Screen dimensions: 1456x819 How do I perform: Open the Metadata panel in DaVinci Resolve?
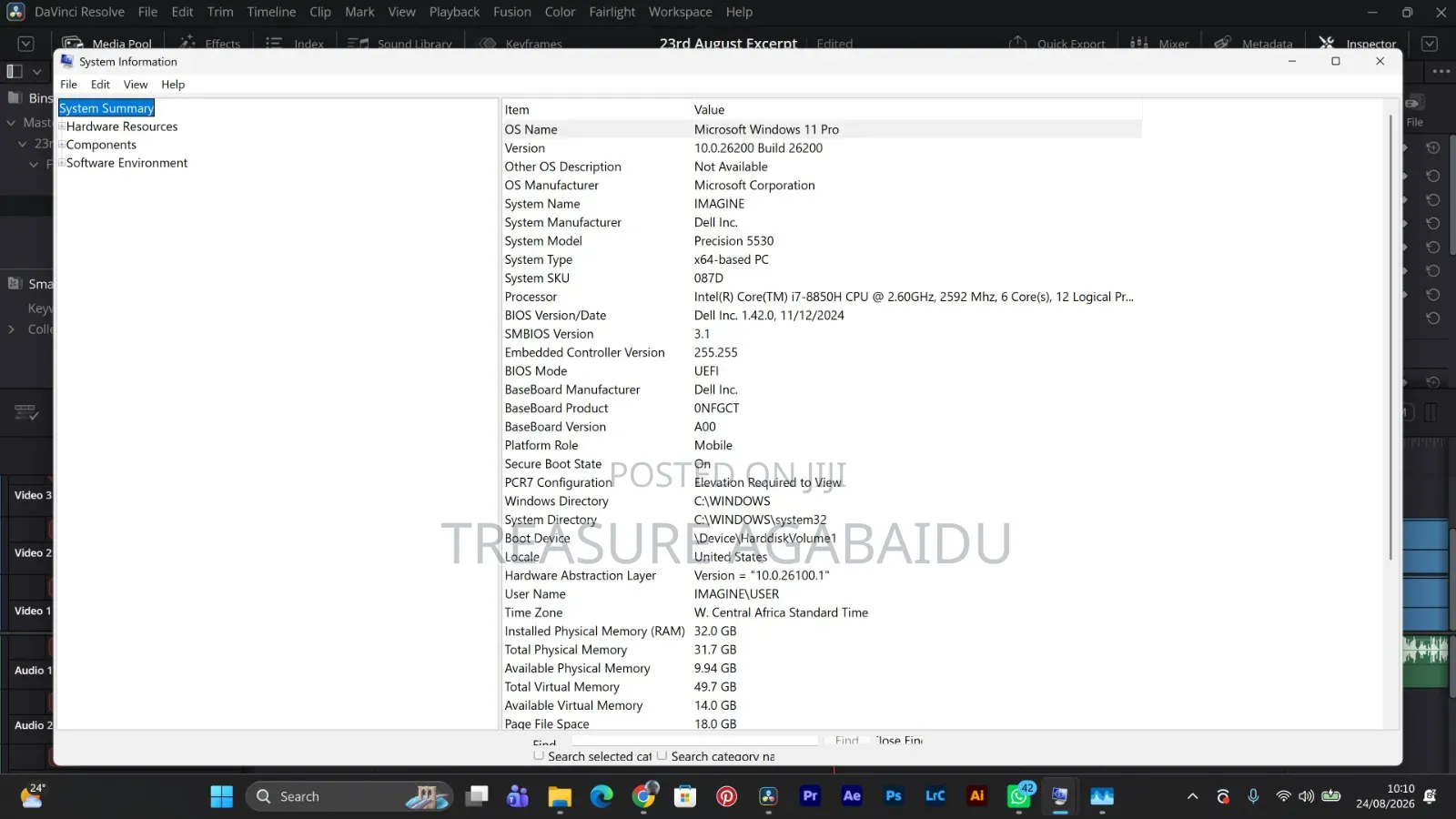point(1253,44)
